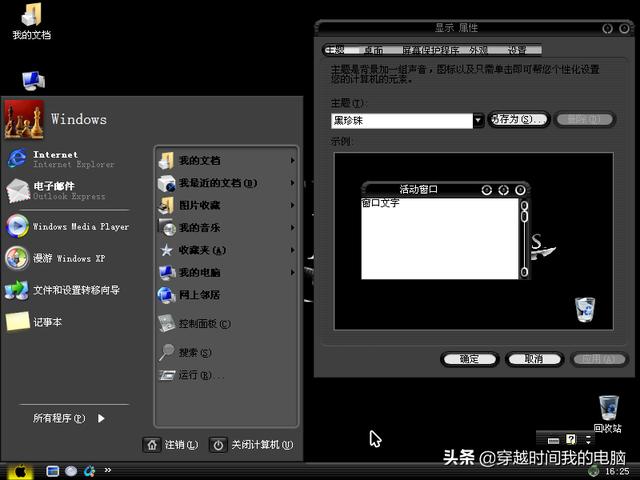Click the language bar help icon
Viewport: 640px width, 480px height.
(571, 439)
